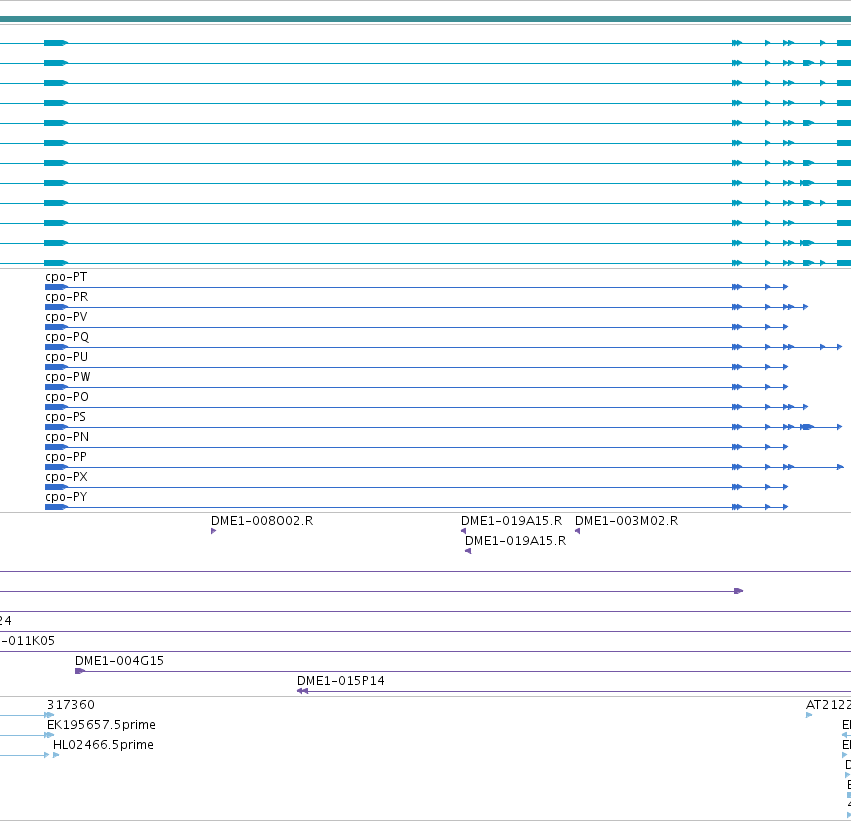Click the double exon arrows of cpo-PY
Image resolution: width=851 pixels, height=821 pixels.
(x=736, y=507)
